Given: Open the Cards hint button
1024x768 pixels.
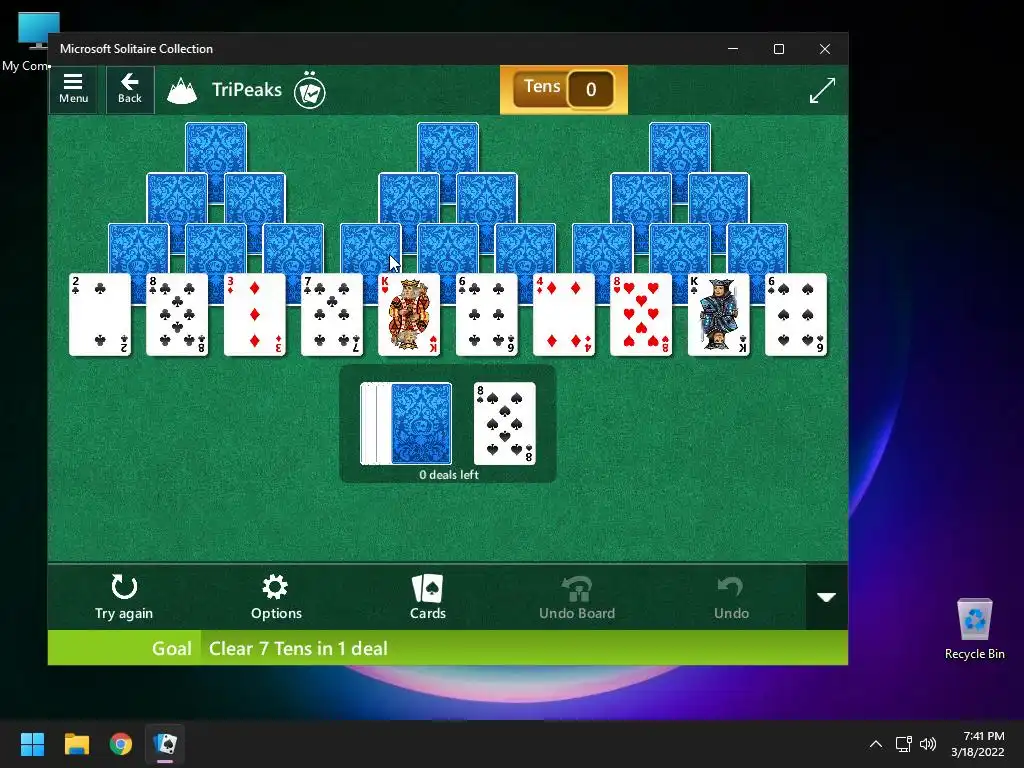Looking at the screenshot, I should pyautogui.click(x=428, y=597).
